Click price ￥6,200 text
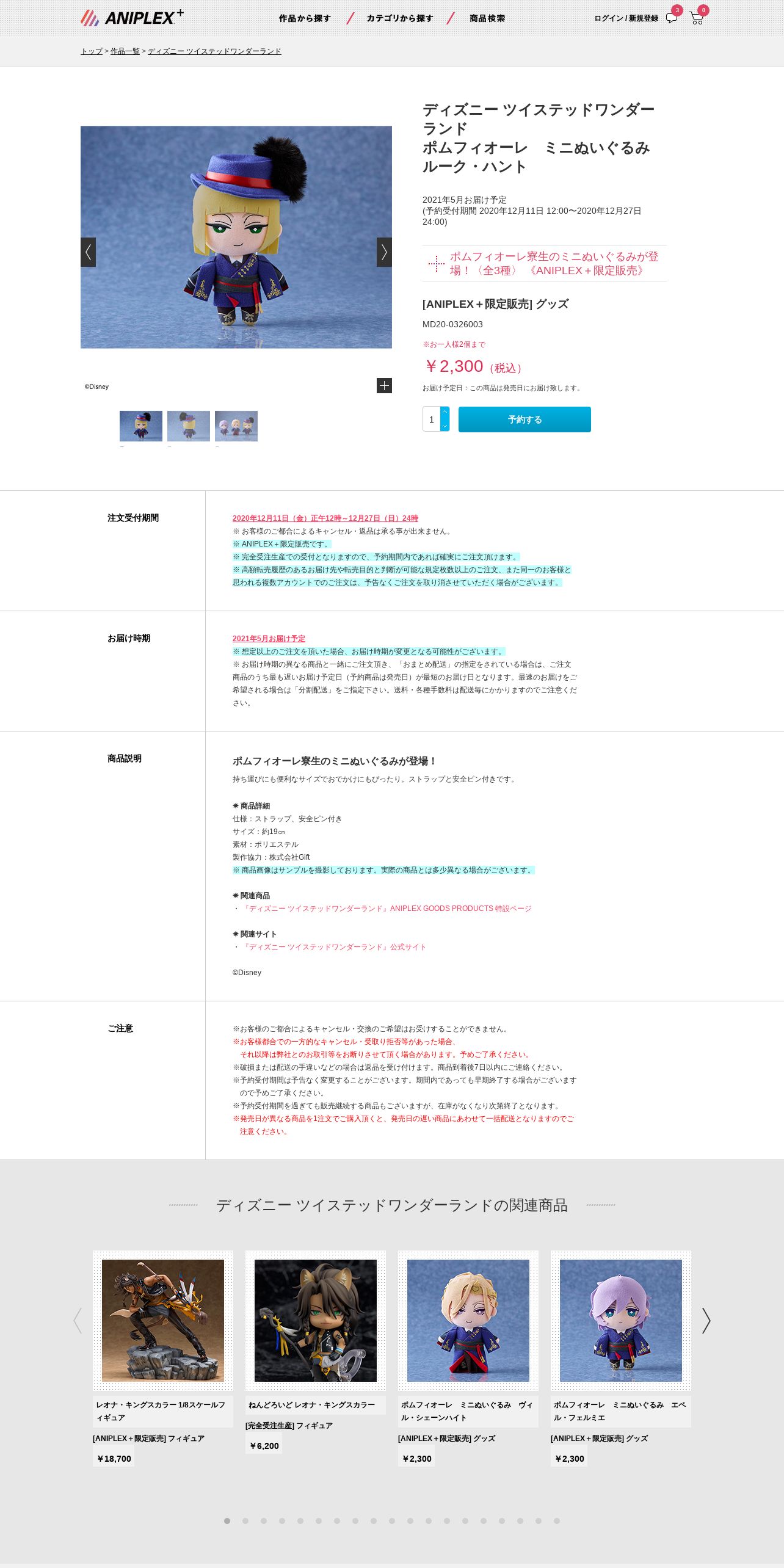The width and height of the screenshot is (784, 1568). 264,1446
